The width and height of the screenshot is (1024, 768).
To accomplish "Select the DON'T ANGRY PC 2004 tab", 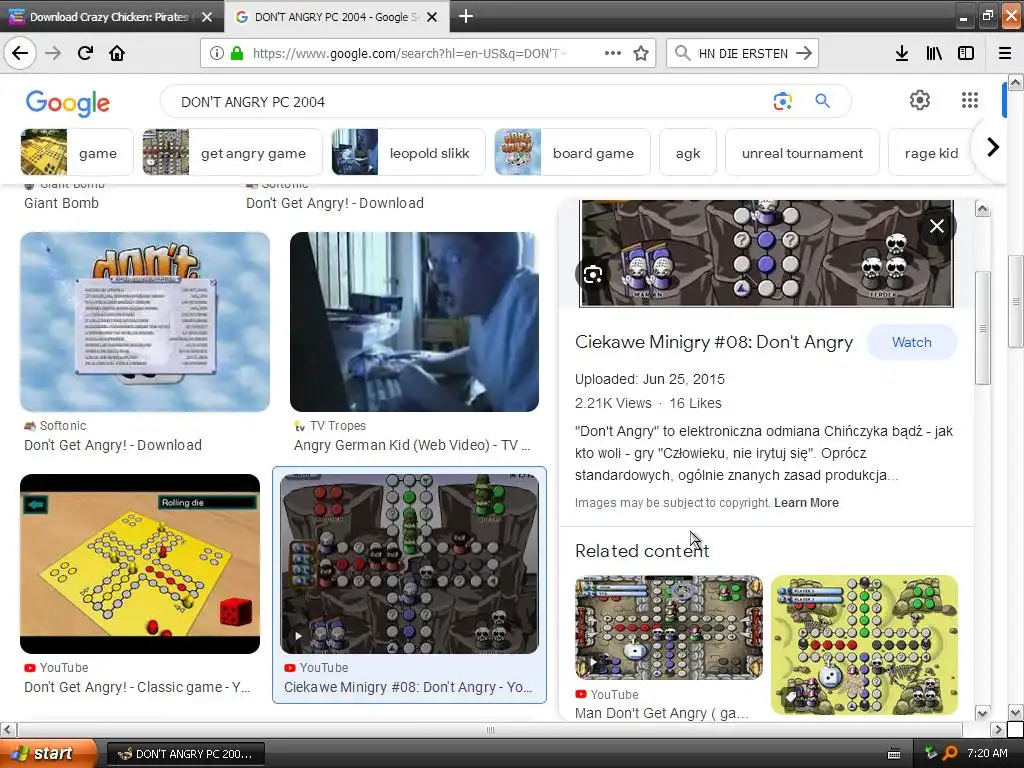I will click(336, 17).
